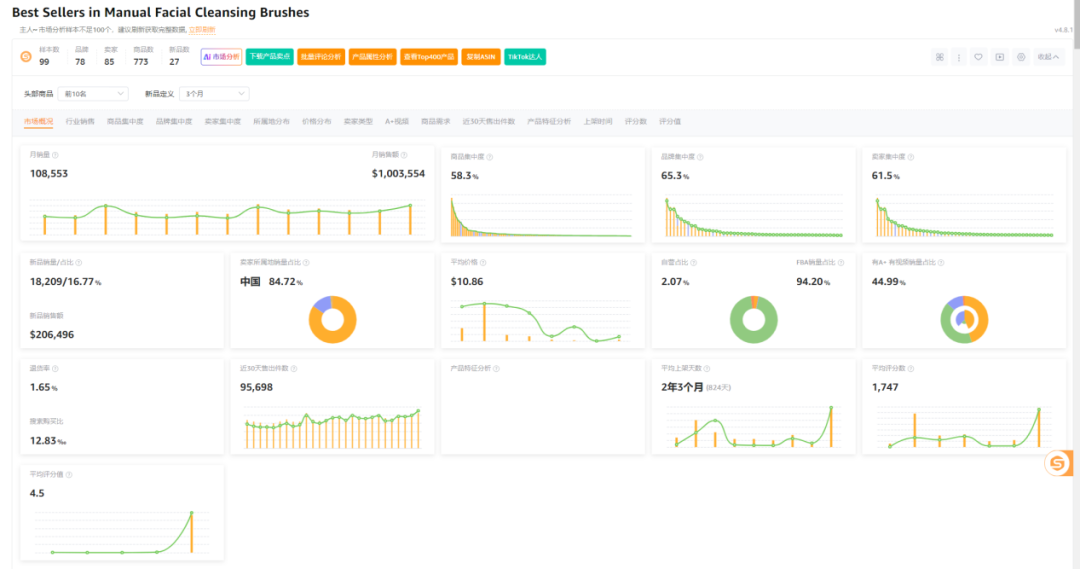Open the video tutorial play icon
This screenshot has width=1080, height=569.
click(x=999, y=57)
